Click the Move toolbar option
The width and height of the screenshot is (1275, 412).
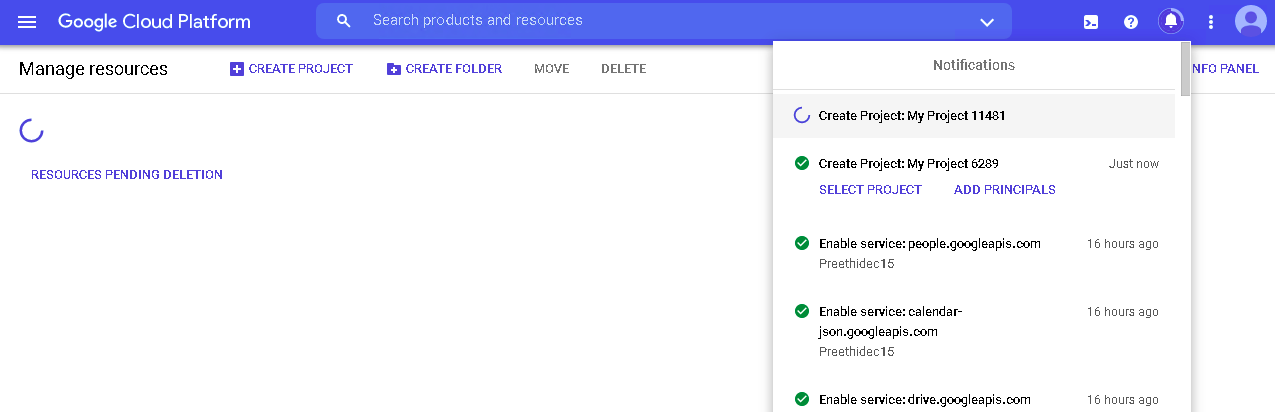pyautogui.click(x=551, y=69)
